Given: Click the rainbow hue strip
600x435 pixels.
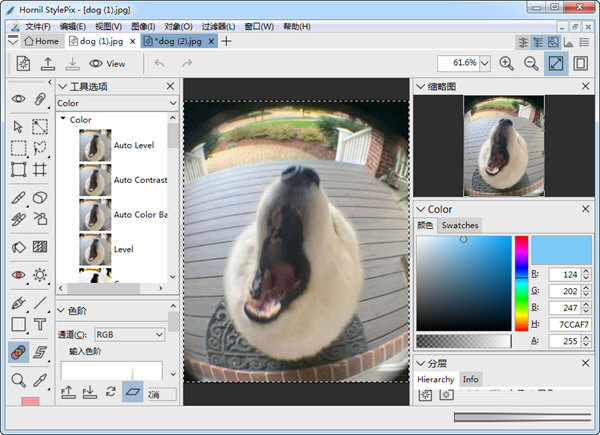Looking at the screenshot, I should [521, 283].
